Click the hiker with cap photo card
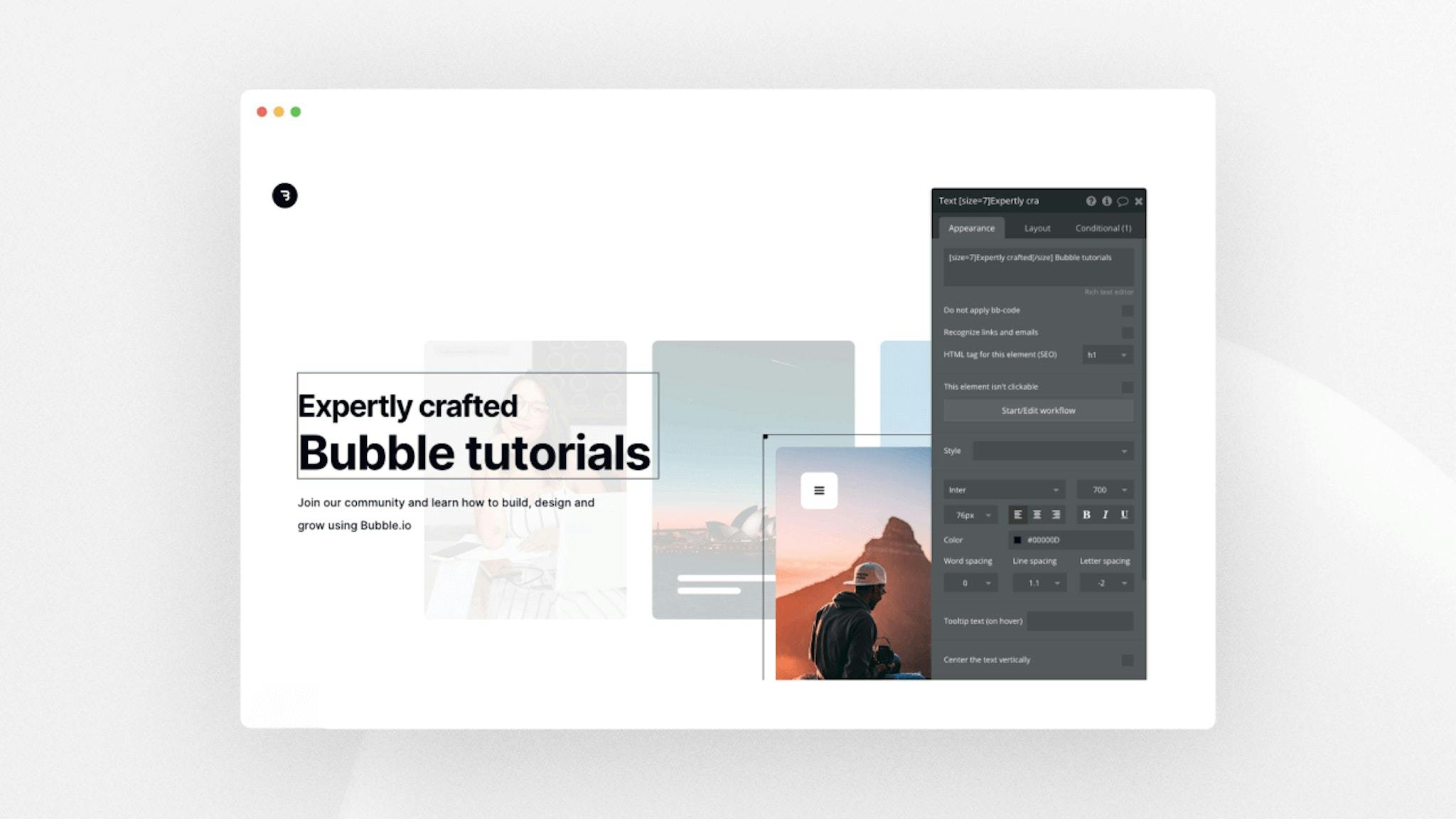The image size is (1456, 819). 853,563
